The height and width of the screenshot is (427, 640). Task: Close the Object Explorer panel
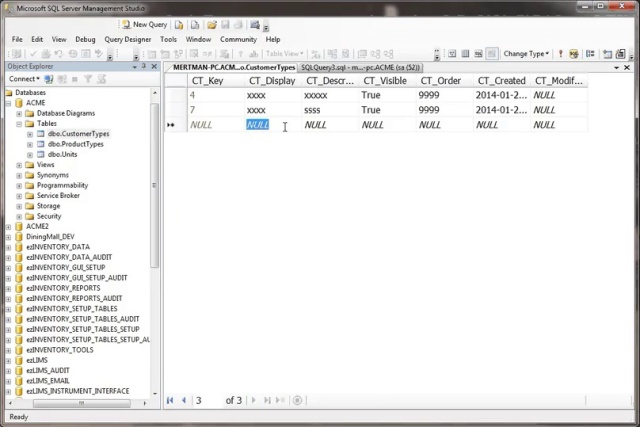pyautogui.click(x=154, y=66)
